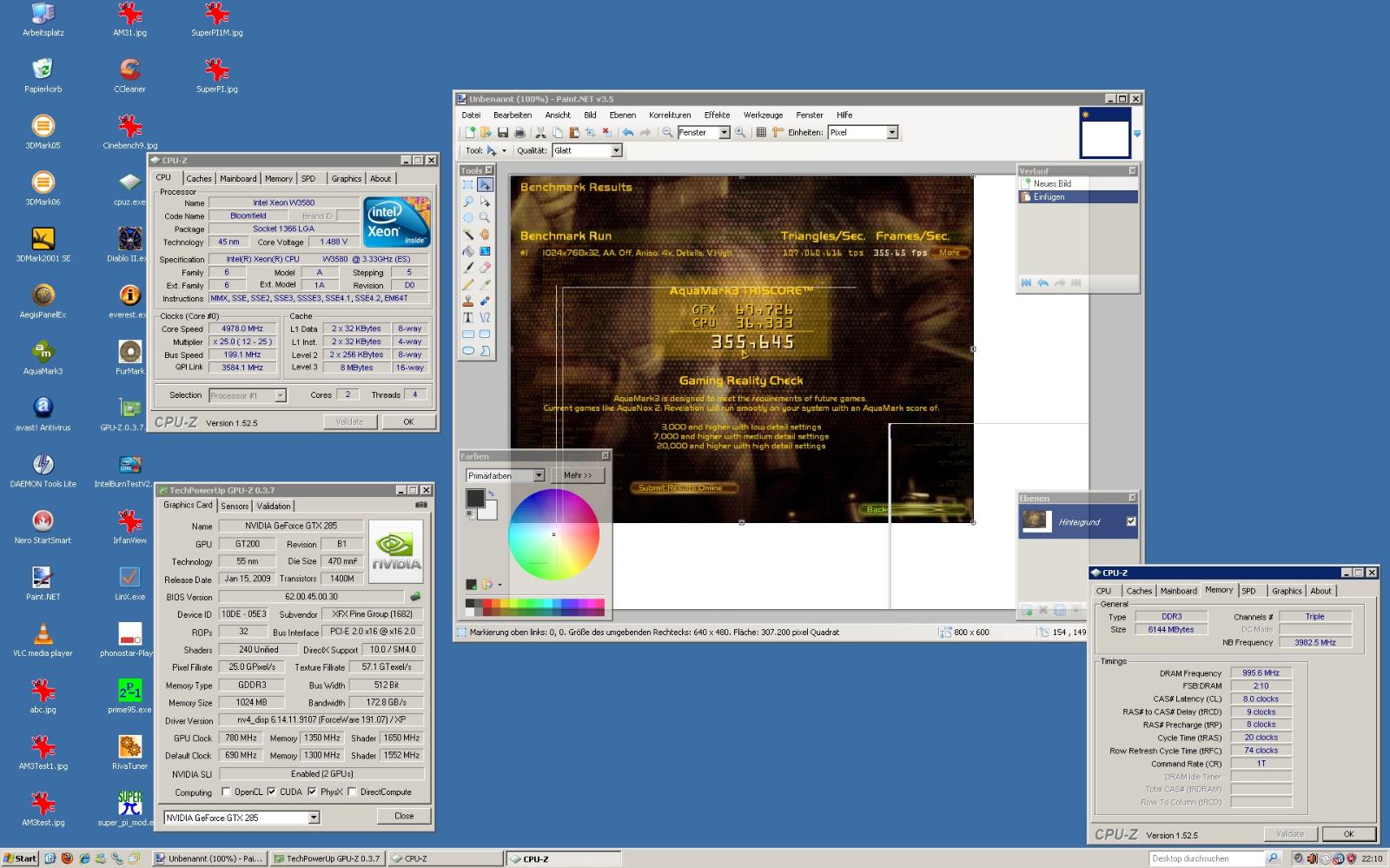This screenshot has height=868, width=1390.
Task: Select the Paint Bucket tool
Action: [x=467, y=251]
